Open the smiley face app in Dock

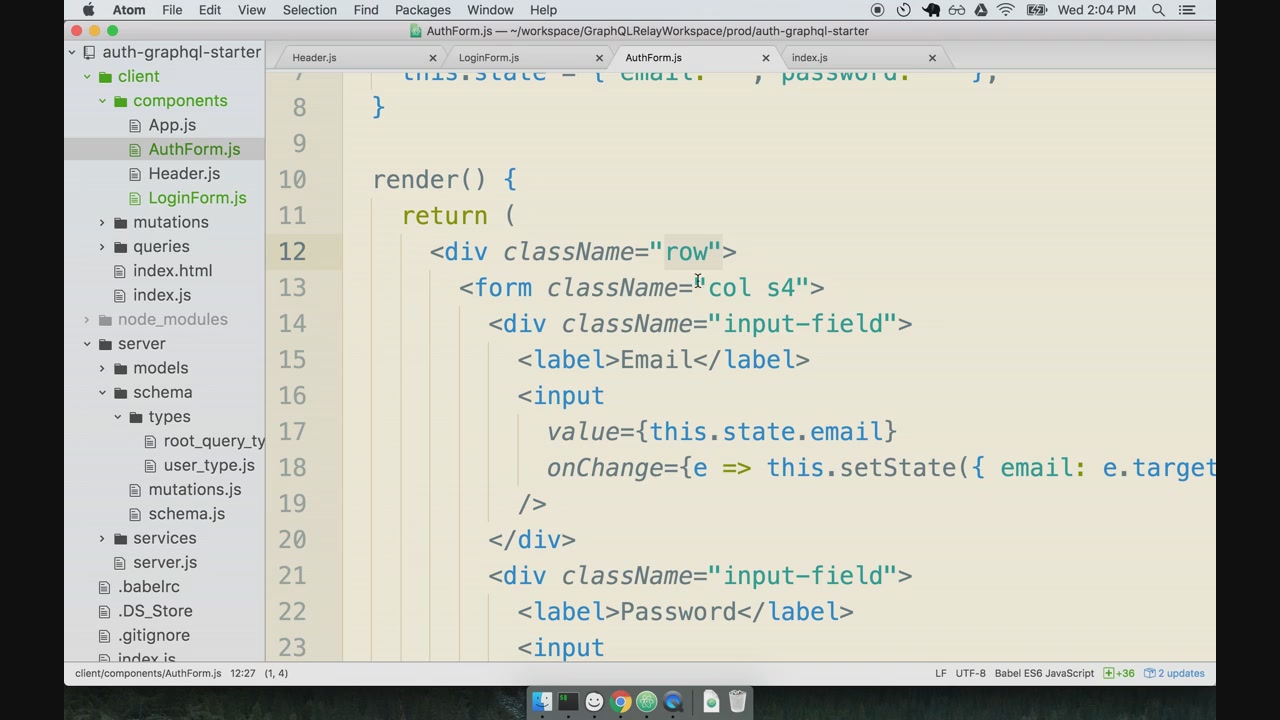tap(594, 702)
